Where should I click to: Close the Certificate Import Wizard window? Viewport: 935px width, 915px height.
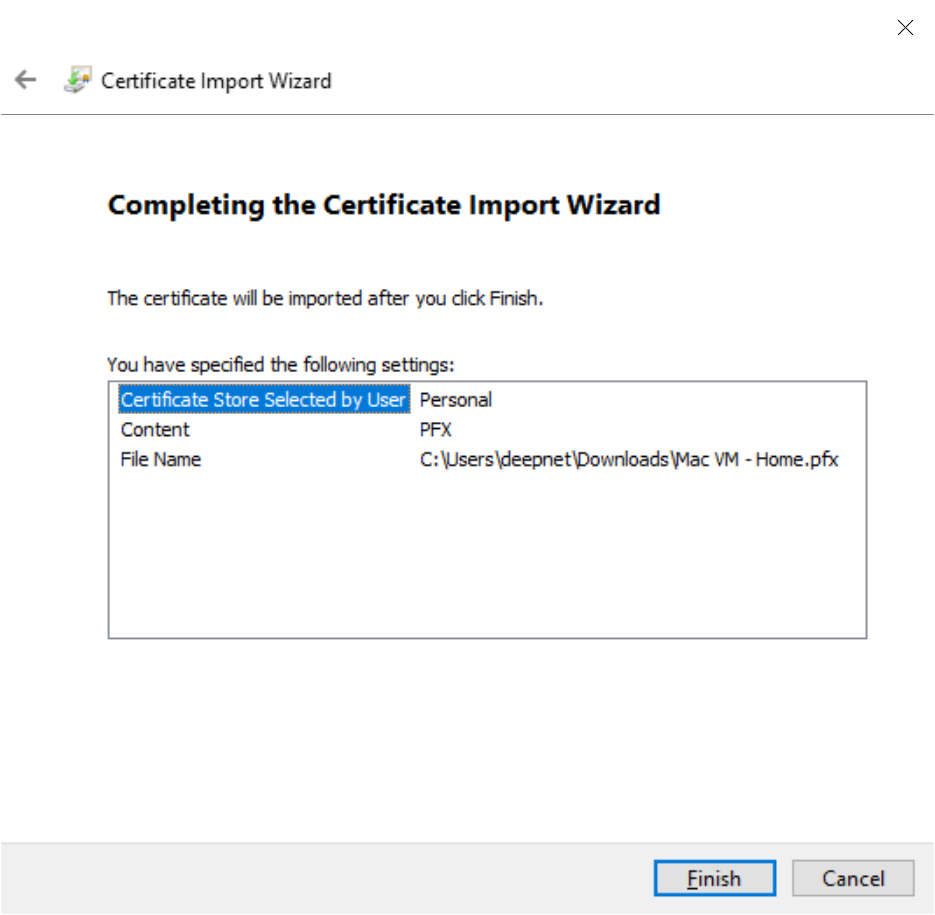click(x=905, y=28)
